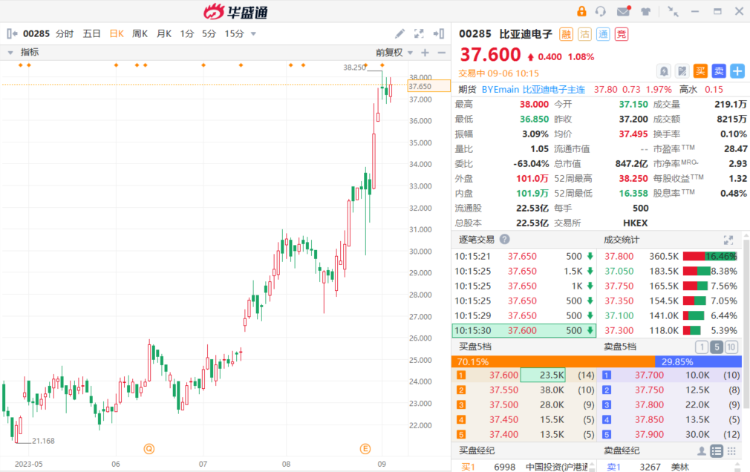Click the 37.800 trade statistics bar

point(710,256)
